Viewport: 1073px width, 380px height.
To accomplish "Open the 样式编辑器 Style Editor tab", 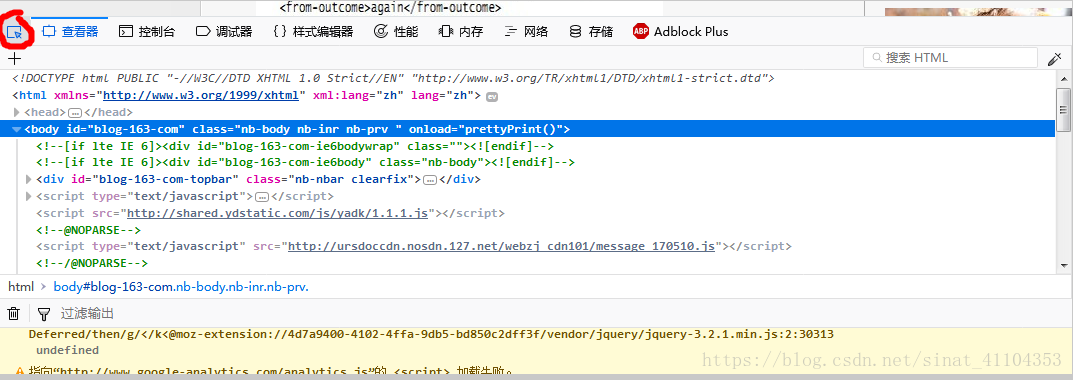I will click(x=313, y=31).
